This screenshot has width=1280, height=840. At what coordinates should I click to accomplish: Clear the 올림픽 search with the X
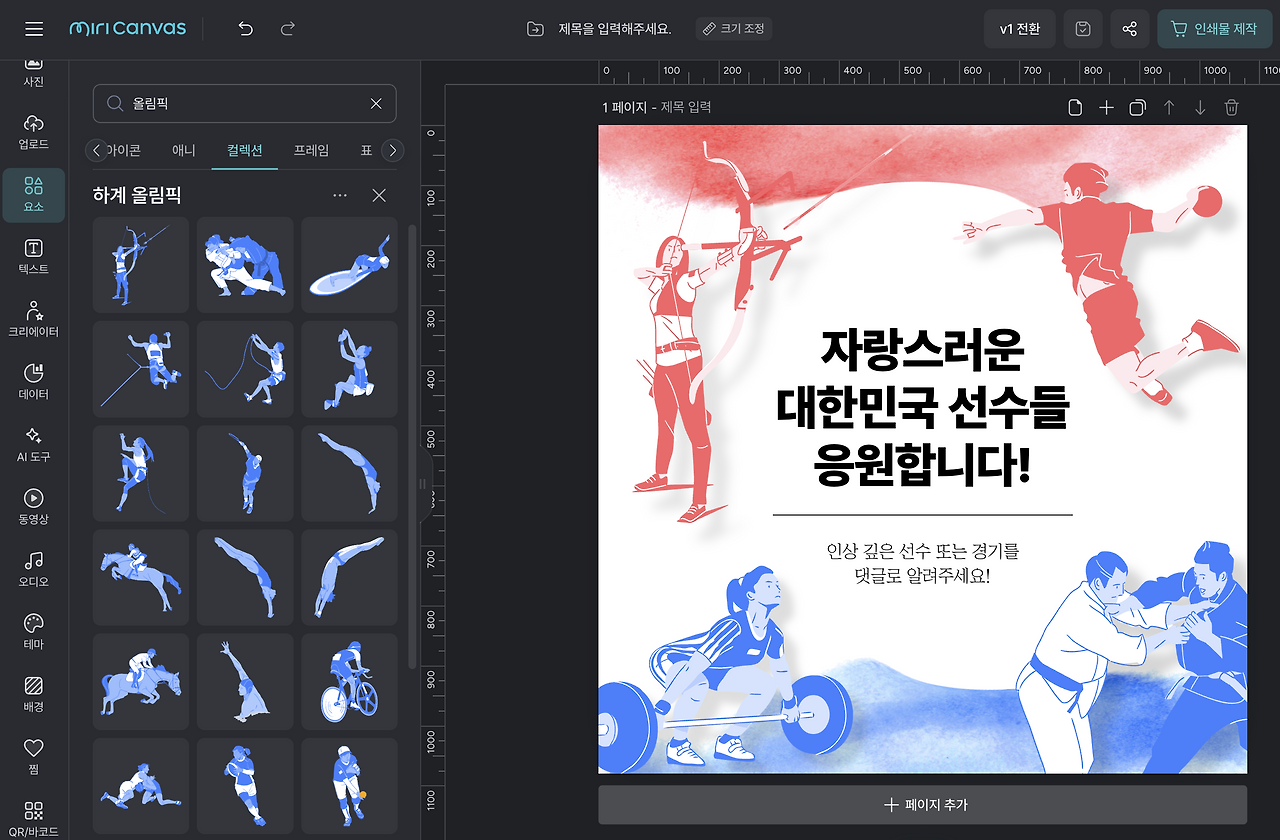[376, 104]
